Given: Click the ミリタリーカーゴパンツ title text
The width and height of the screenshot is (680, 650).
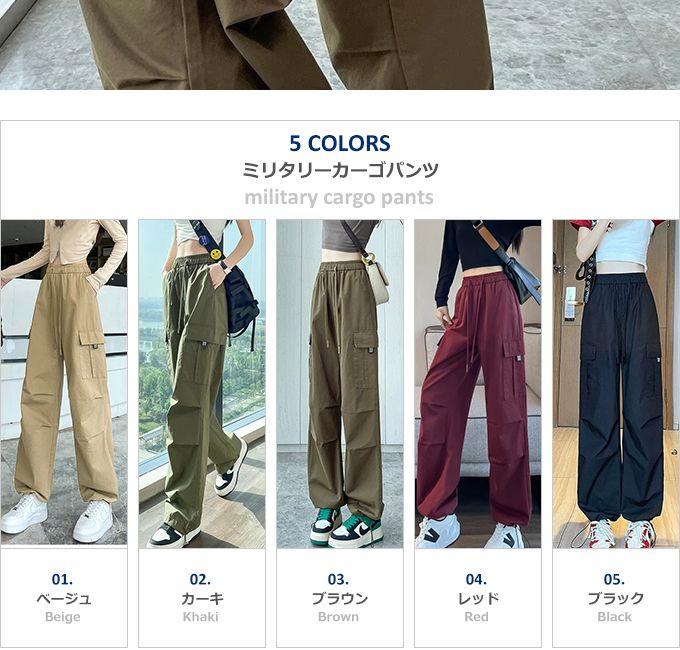Looking at the screenshot, I should (x=340, y=170).
